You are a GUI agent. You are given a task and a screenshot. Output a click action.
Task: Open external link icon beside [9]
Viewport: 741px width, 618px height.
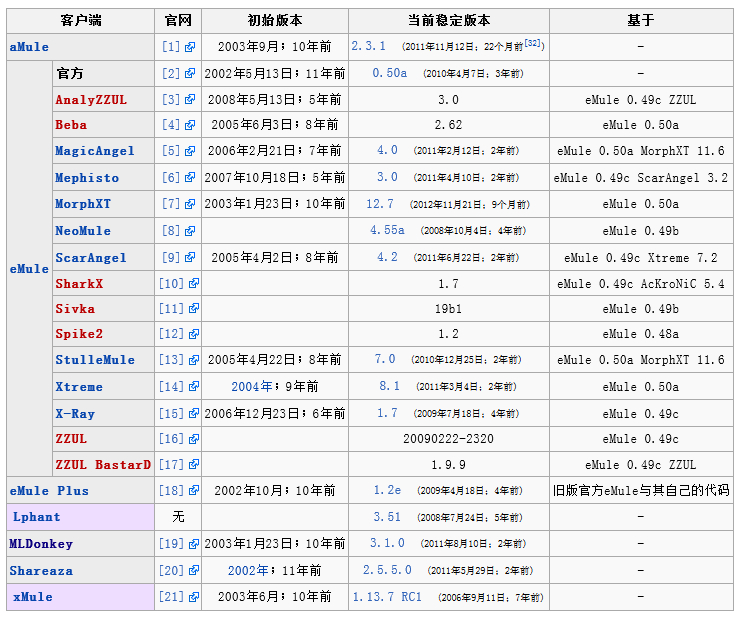[x=190, y=257]
